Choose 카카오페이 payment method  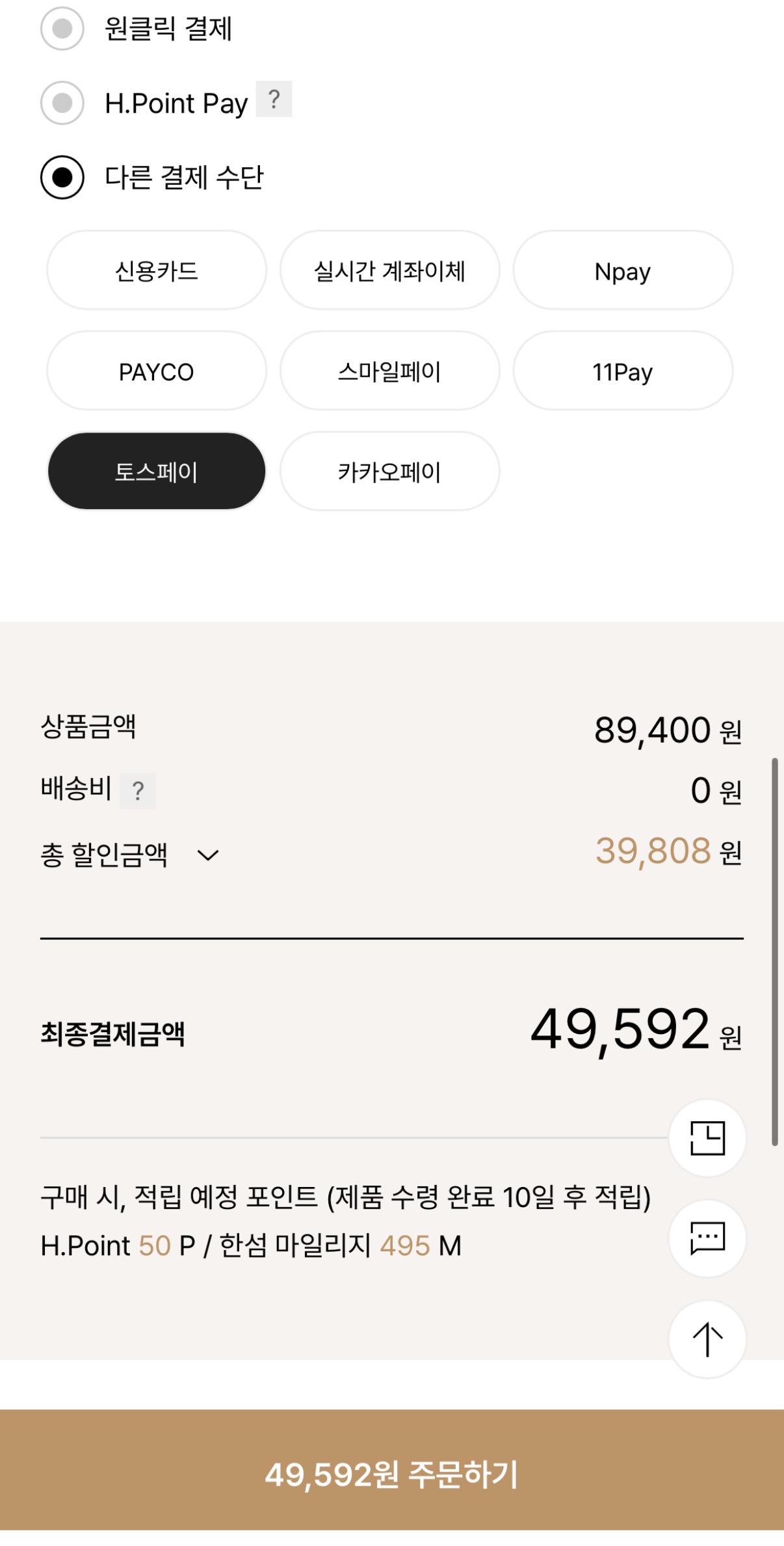pos(389,472)
